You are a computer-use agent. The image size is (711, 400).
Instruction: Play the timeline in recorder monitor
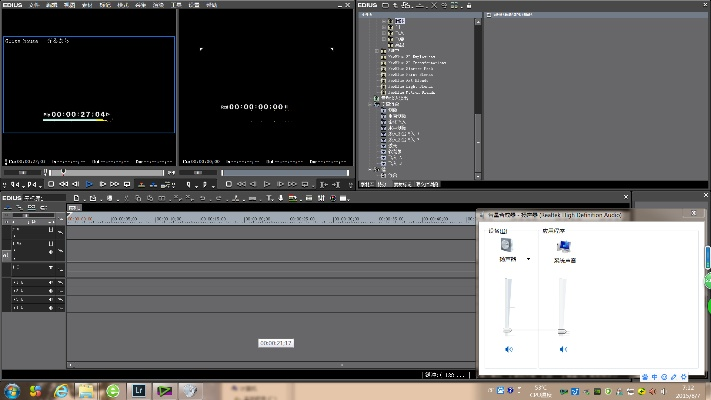267,184
